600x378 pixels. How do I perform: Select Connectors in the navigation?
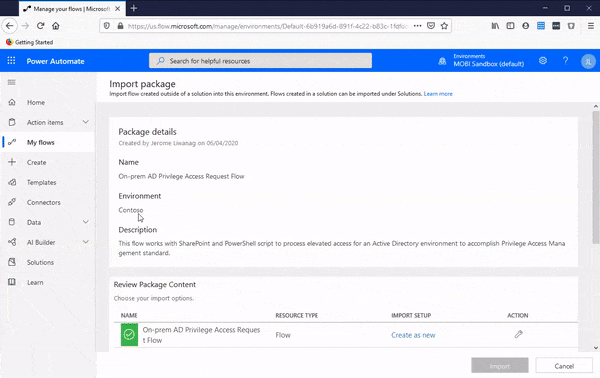(x=44, y=202)
